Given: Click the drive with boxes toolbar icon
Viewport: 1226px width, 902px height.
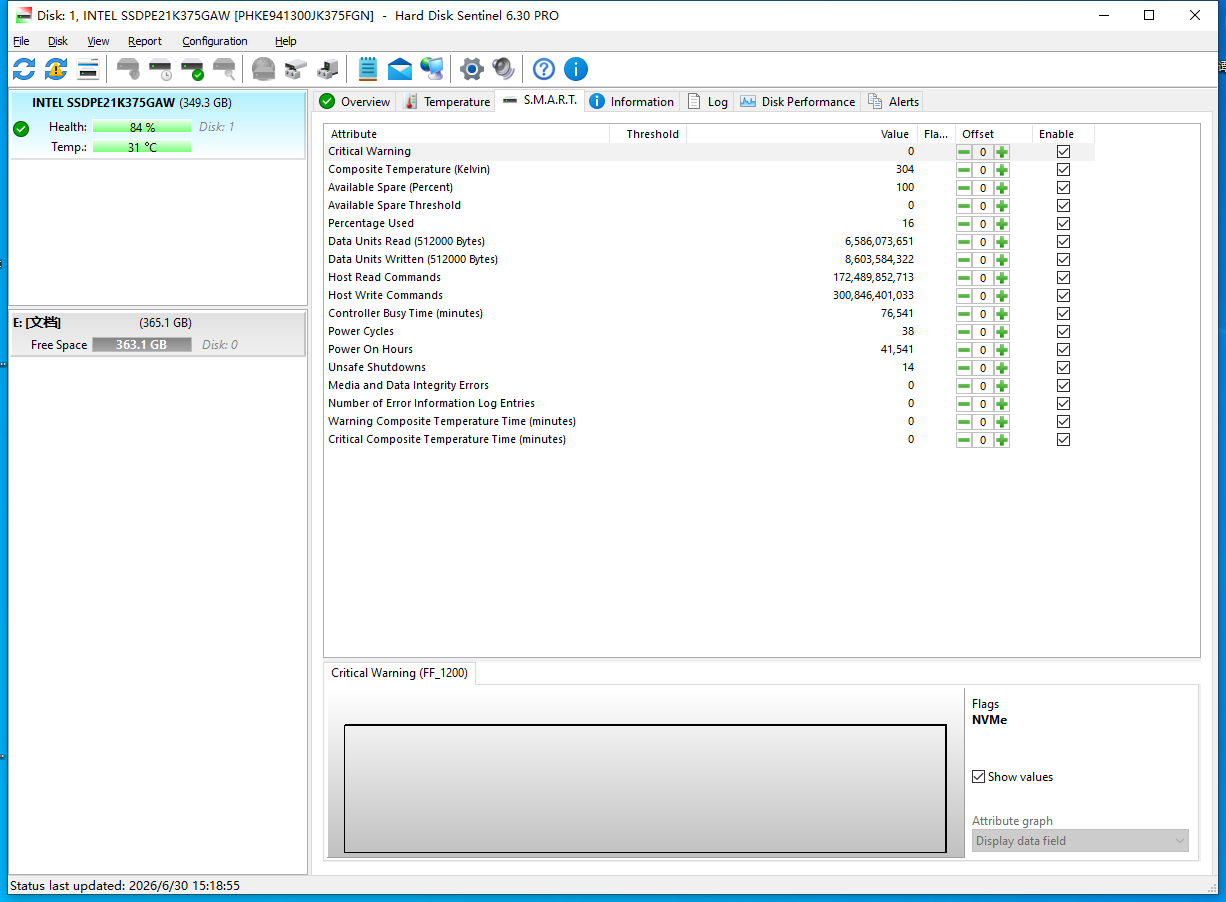Looking at the screenshot, I should pos(295,69).
